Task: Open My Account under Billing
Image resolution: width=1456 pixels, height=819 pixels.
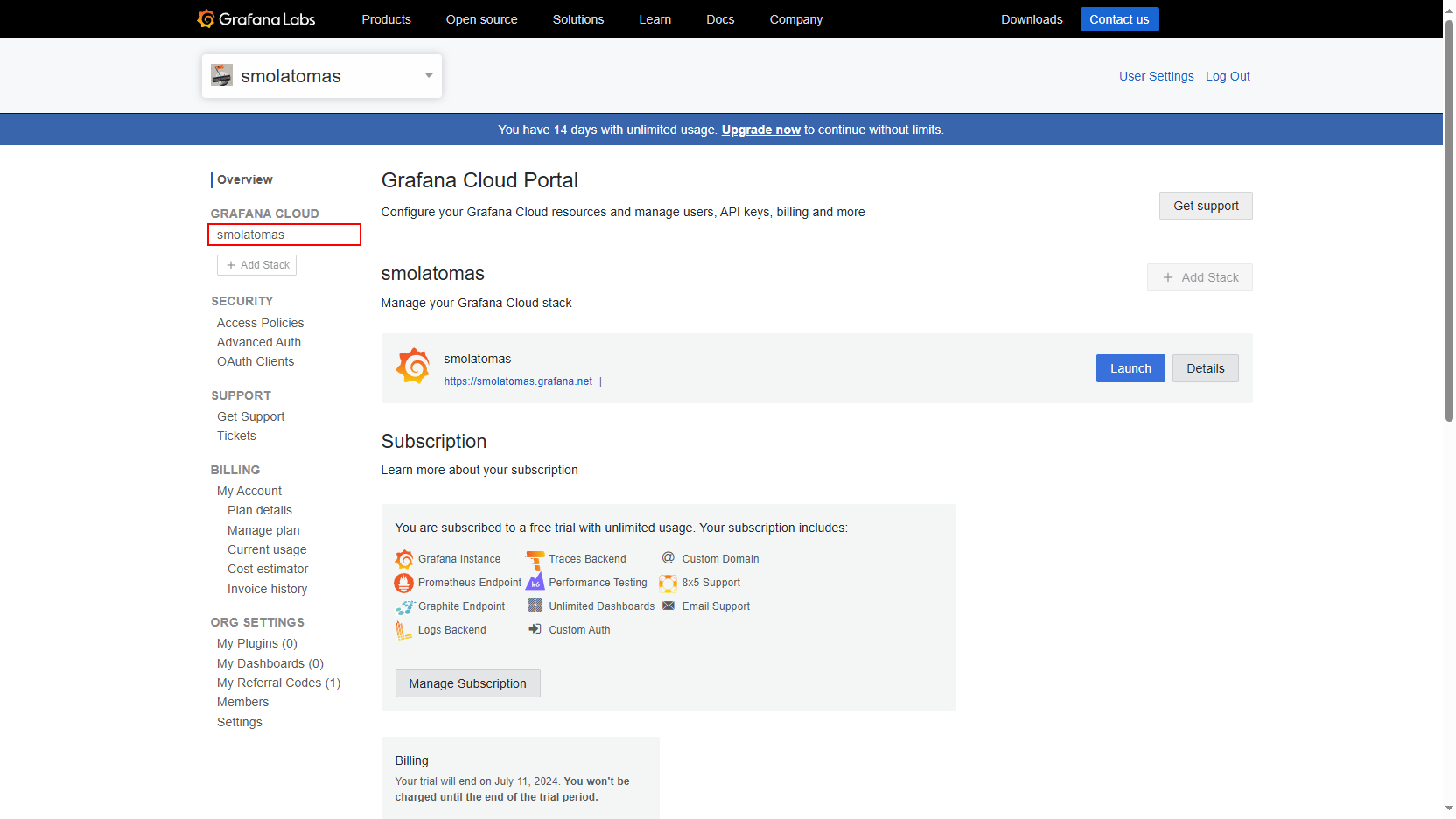Action: [x=249, y=491]
